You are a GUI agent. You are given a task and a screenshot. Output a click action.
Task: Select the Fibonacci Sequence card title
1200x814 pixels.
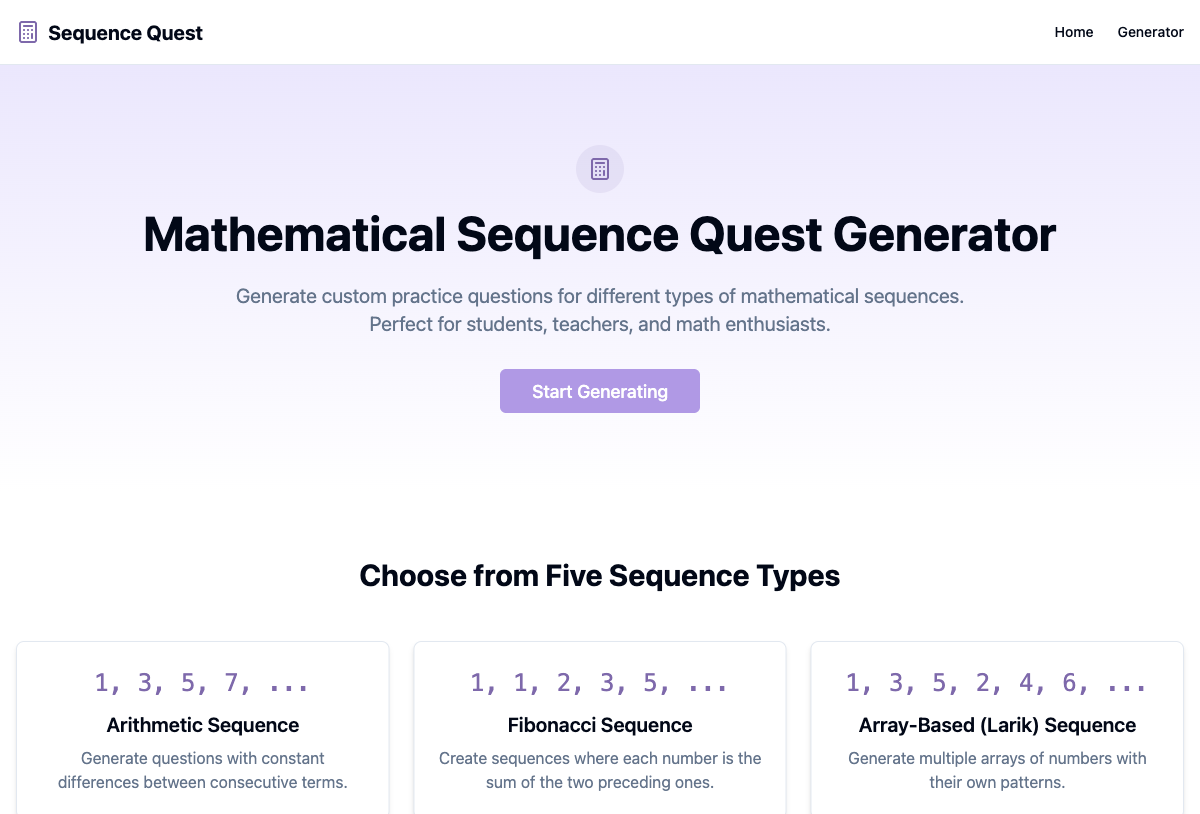tap(600, 725)
